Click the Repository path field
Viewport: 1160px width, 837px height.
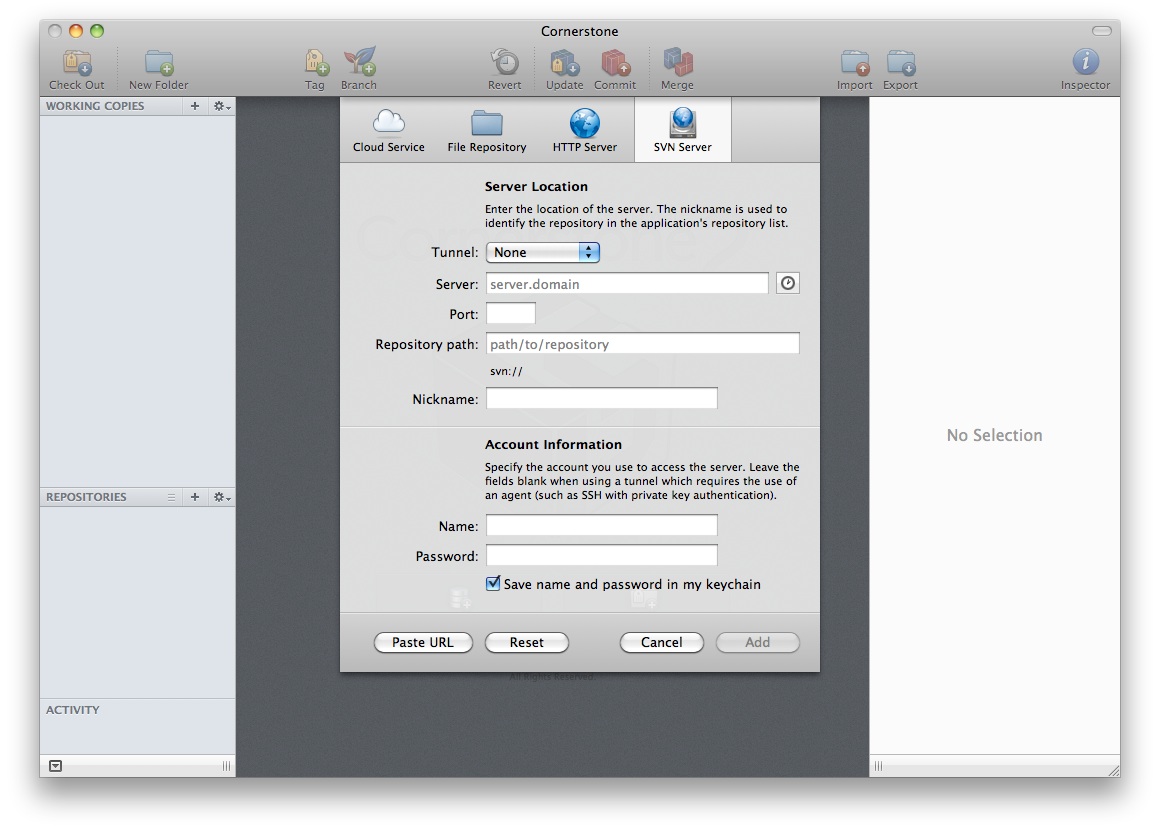tap(643, 343)
